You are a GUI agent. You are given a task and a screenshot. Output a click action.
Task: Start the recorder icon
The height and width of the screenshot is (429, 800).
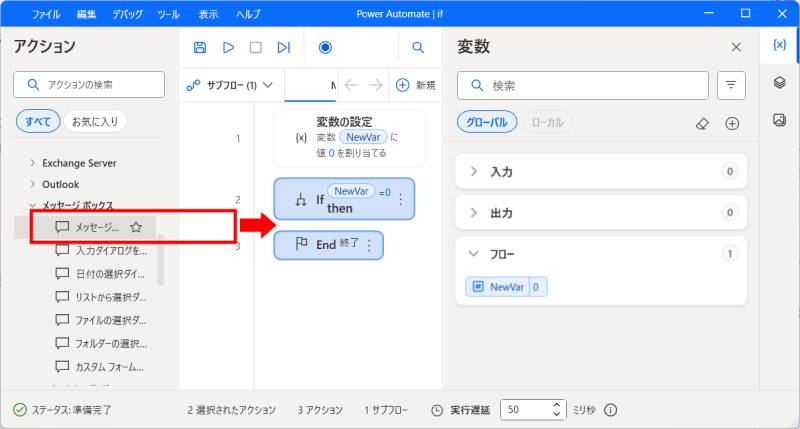pyautogui.click(x=325, y=47)
